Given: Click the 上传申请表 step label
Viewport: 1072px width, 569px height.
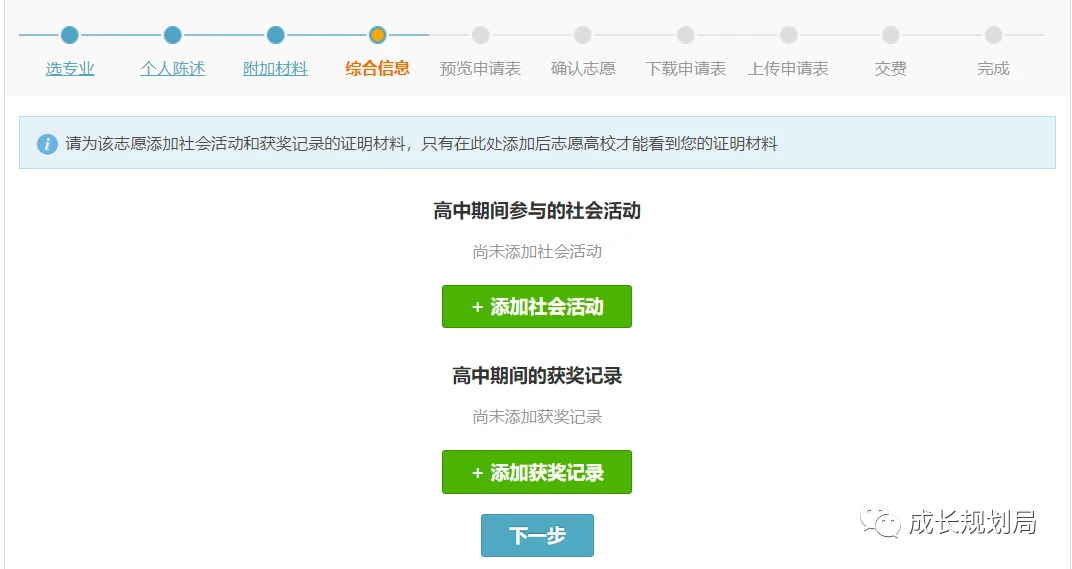Looking at the screenshot, I should point(788,68).
